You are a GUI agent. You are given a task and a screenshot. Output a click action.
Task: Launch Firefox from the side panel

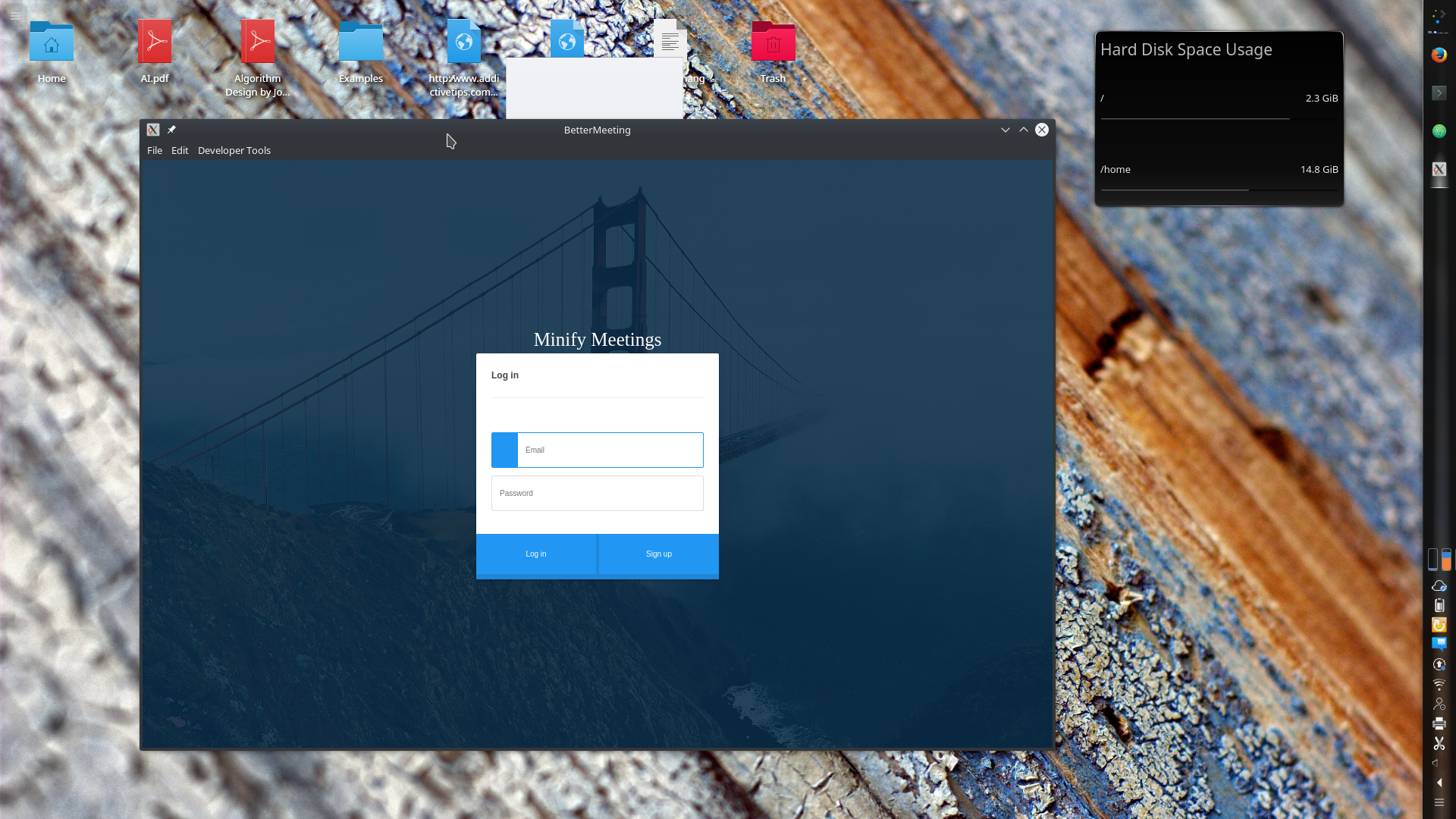coord(1439,55)
